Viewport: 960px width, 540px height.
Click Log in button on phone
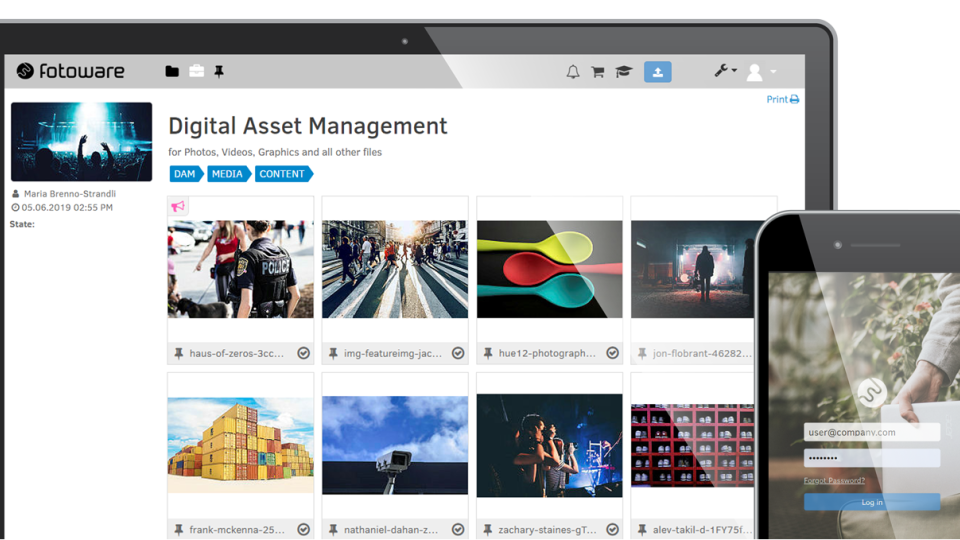tap(872, 502)
